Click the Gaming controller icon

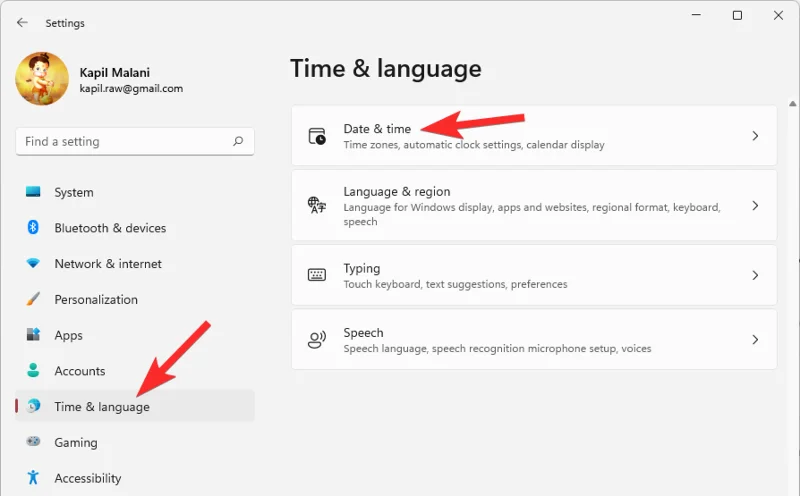[x=33, y=442]
